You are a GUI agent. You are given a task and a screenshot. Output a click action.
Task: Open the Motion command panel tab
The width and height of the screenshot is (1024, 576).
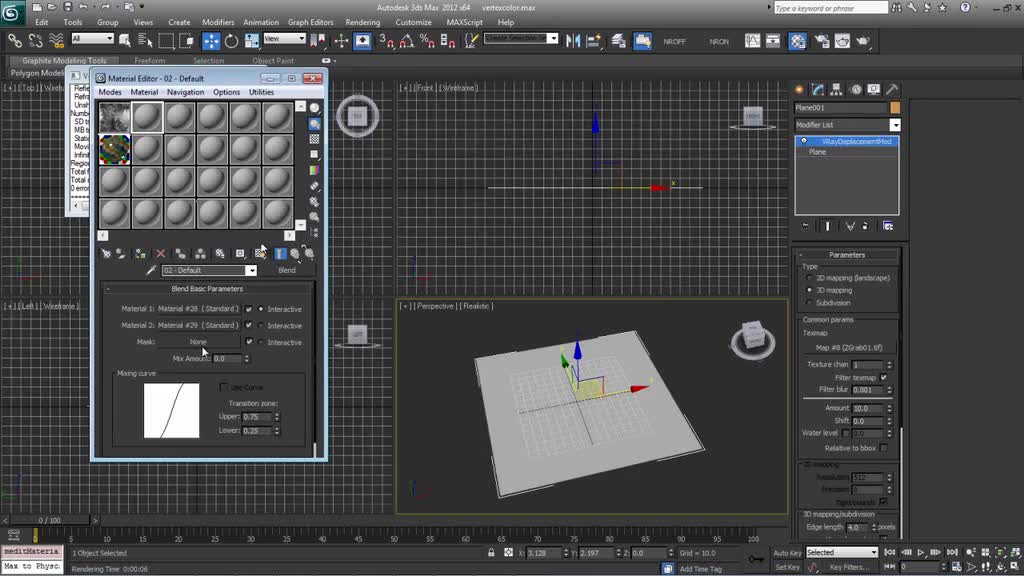[x=856, y=89]
